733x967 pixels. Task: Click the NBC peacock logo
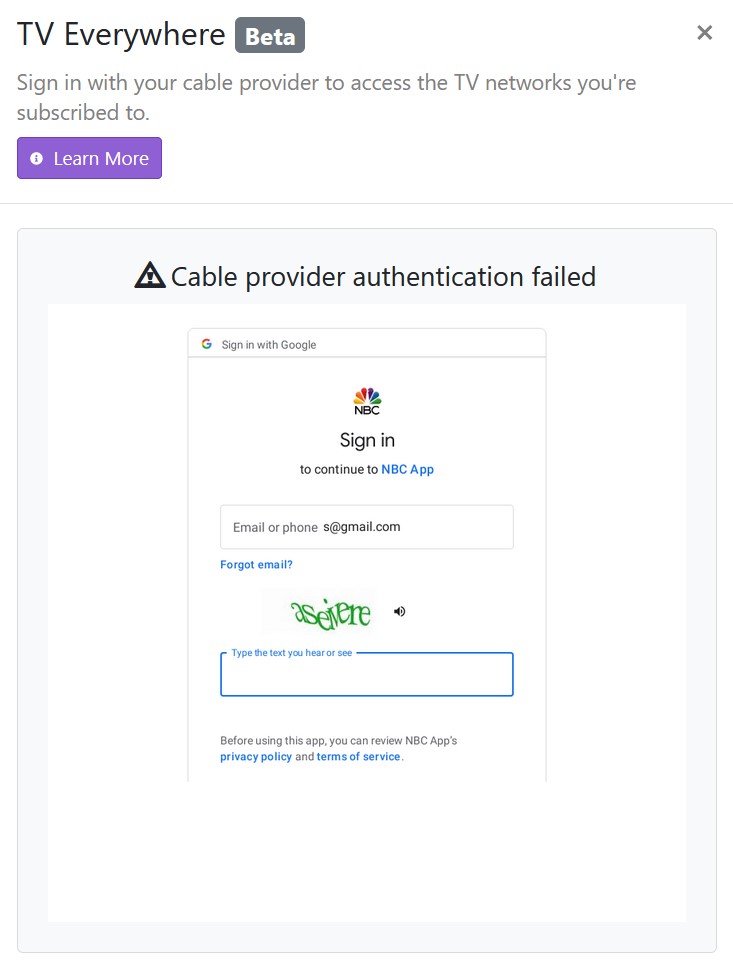(367, 400)
